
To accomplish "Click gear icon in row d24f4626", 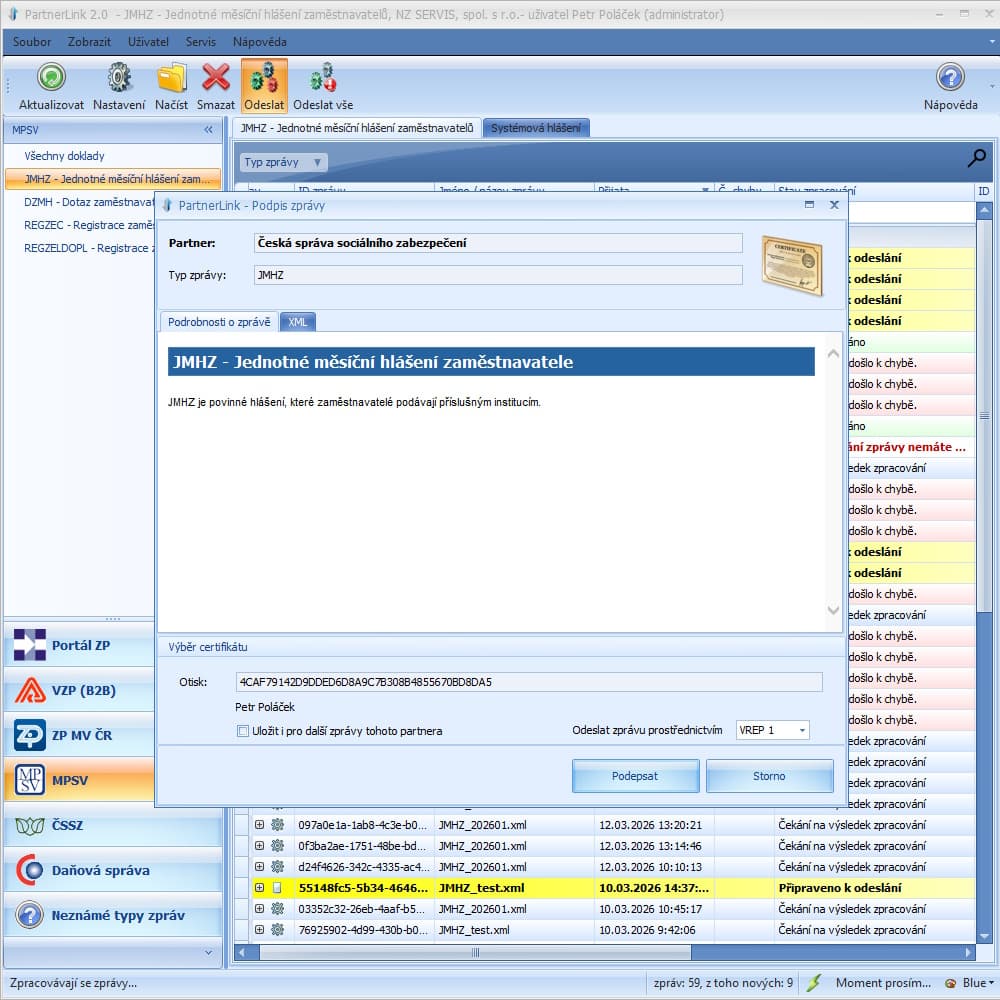I will (277, 867).
